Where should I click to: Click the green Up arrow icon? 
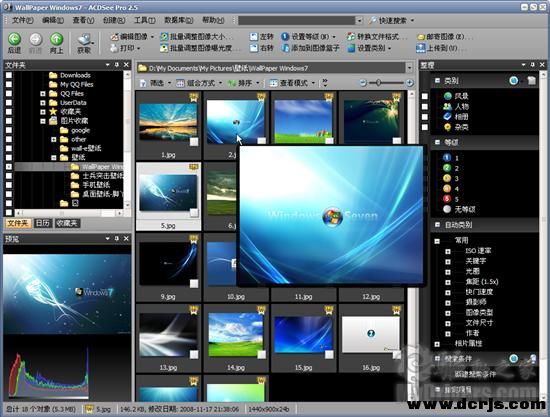[x=56, y=39]
